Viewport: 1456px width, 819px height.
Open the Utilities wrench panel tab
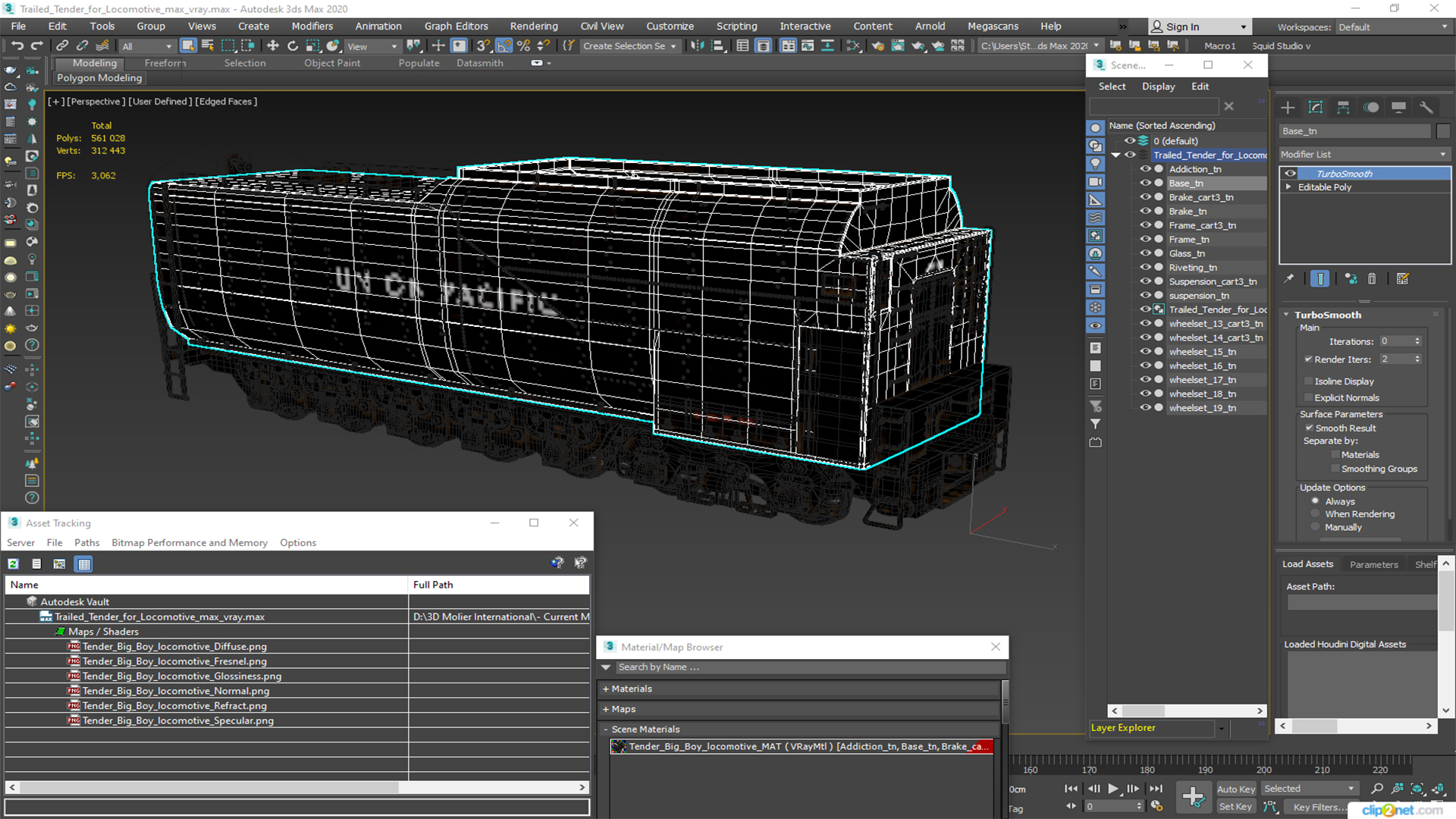[x=1426, y=108]
